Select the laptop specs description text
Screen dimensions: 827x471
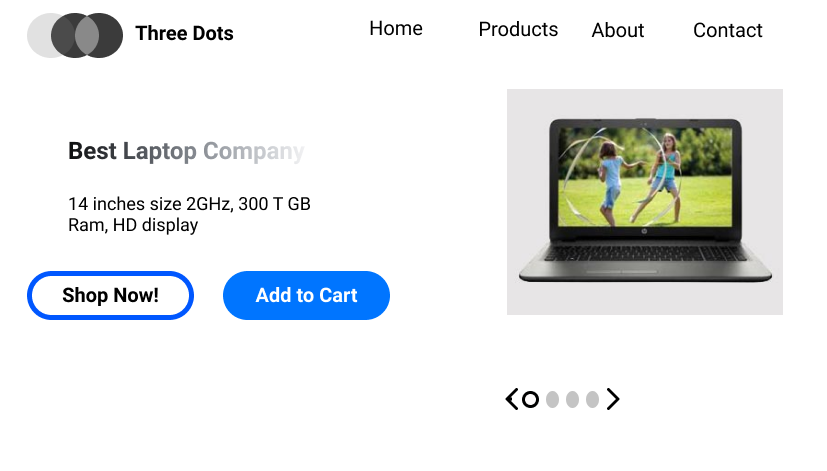pyautogui.click(x=189, y=214)
